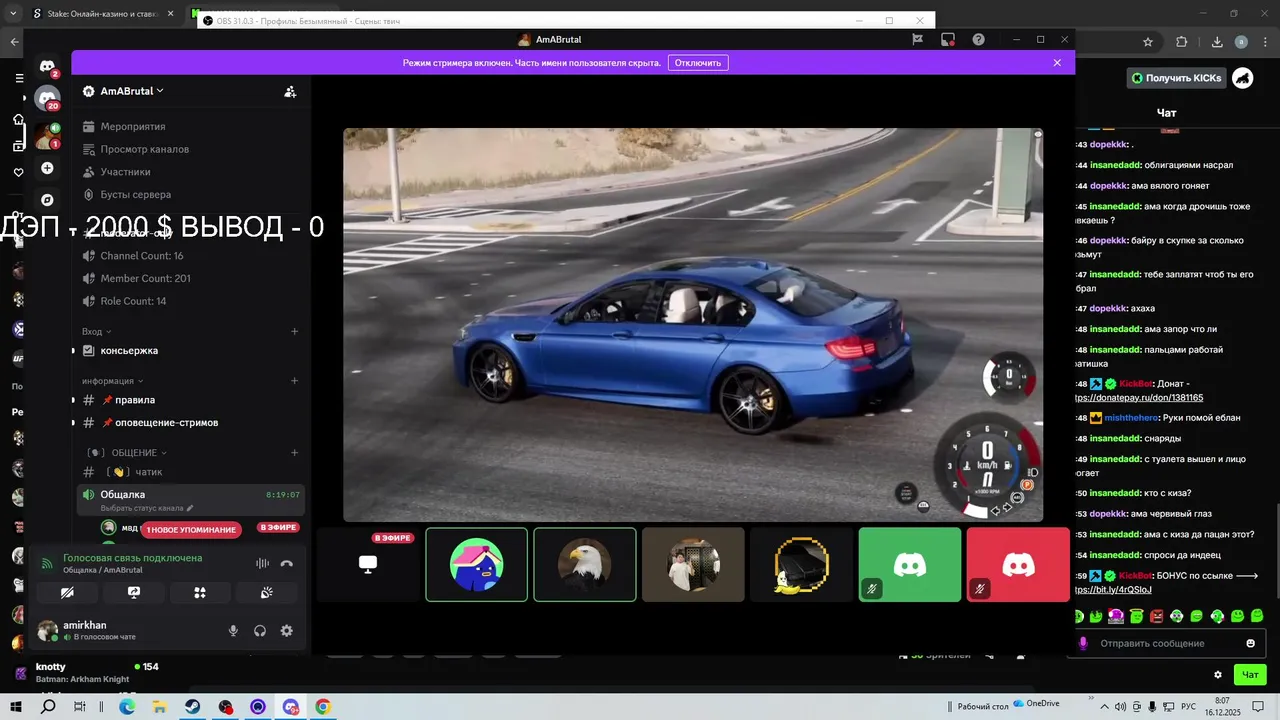
Task: Open Chrome downloads icon
Action: click(1217, 42)
